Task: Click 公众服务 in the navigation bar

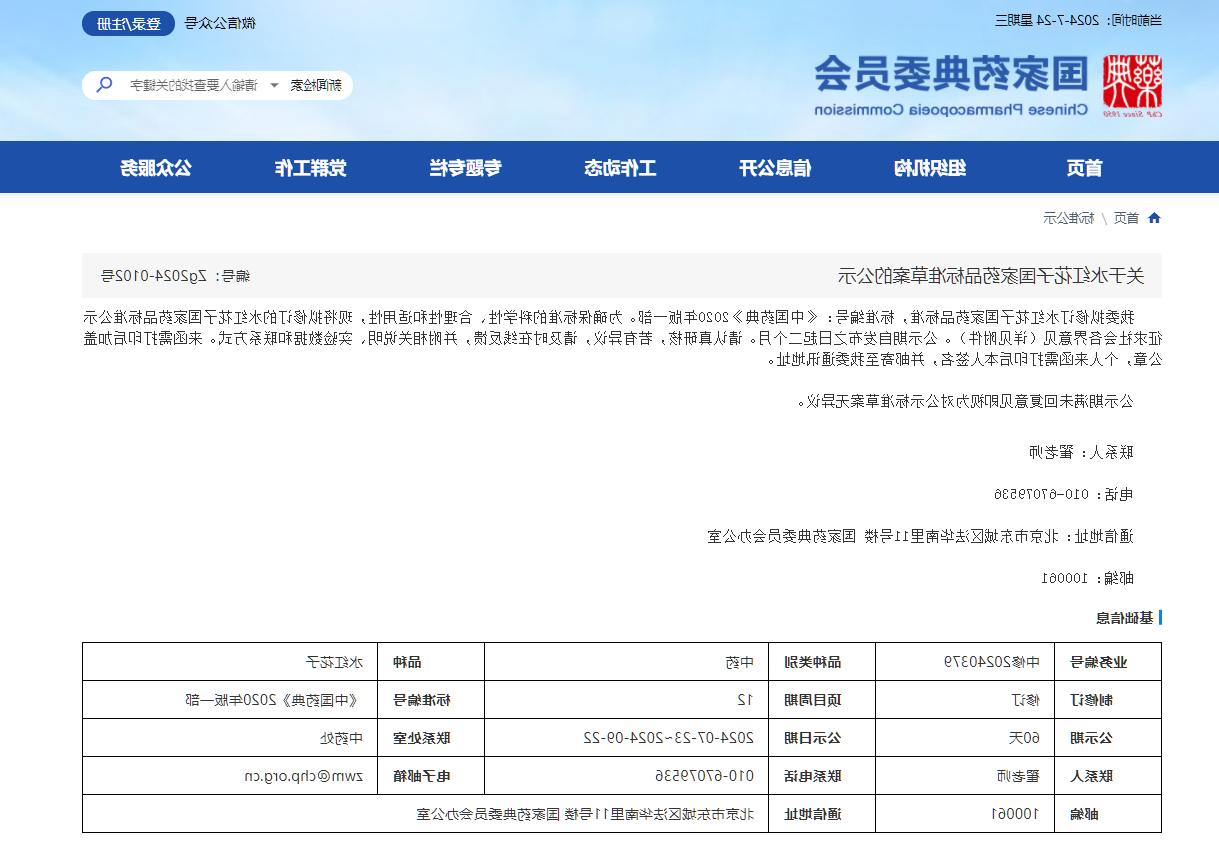Action: [x=156, y=168]
